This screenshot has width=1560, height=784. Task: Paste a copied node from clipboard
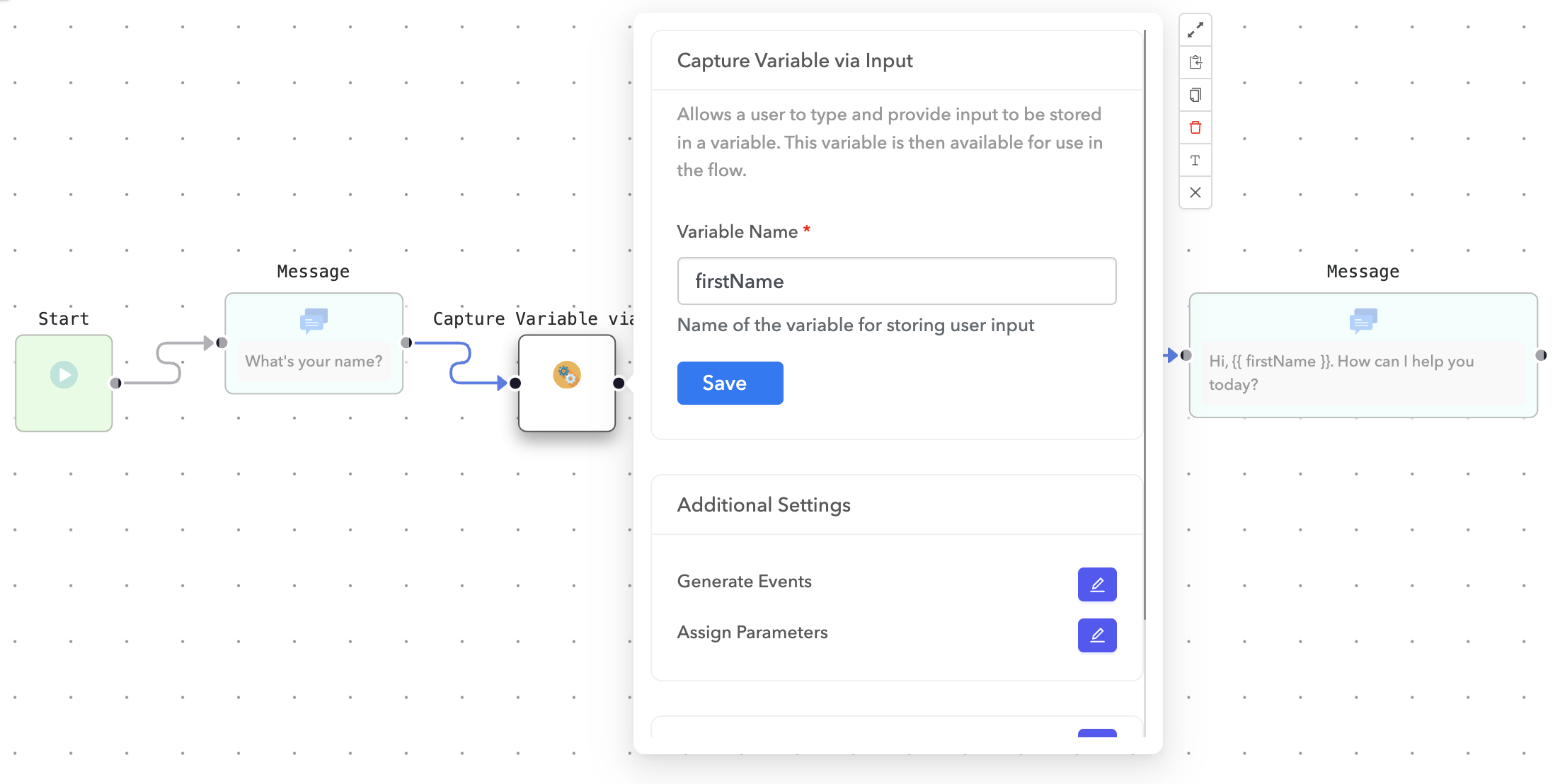[1195, 62]
